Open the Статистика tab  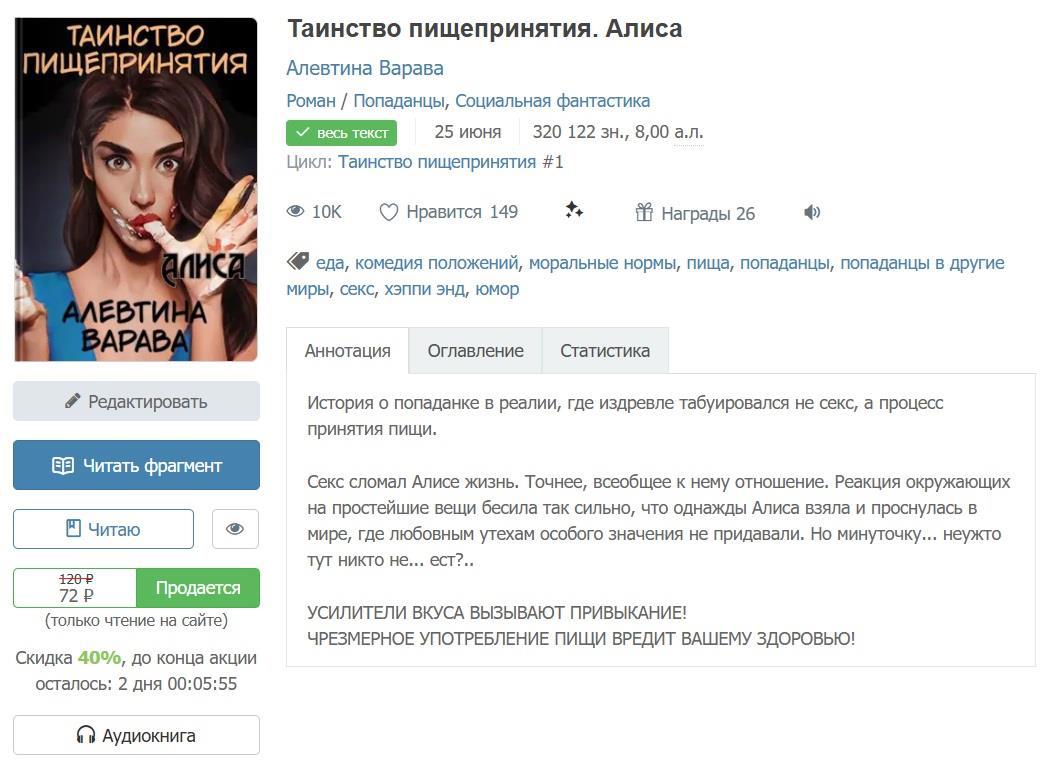coord(605,351)
